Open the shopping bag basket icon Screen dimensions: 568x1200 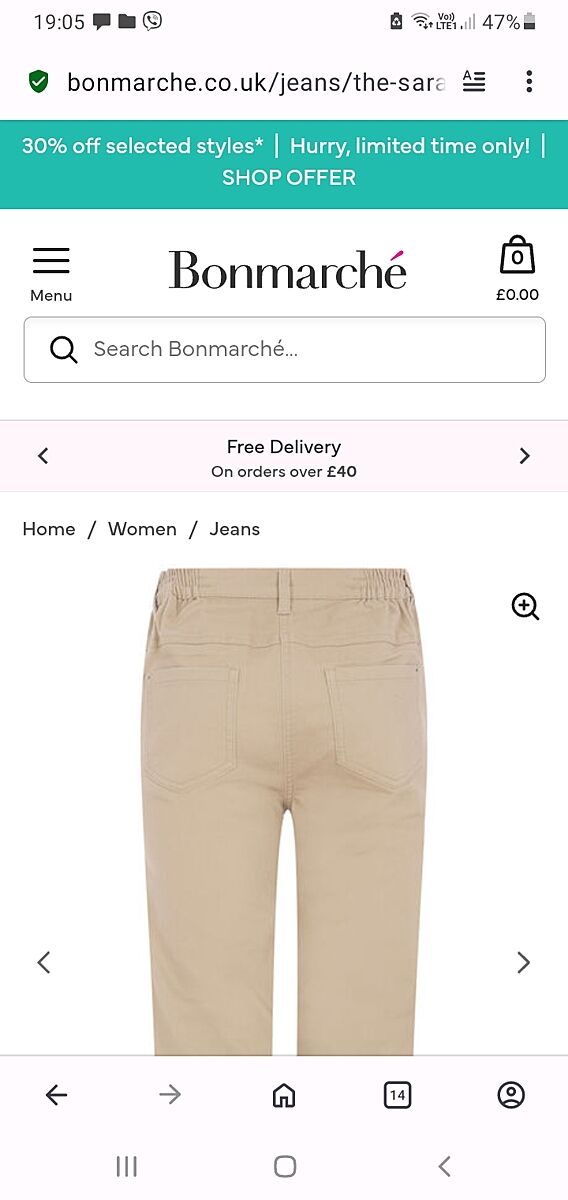click(517, 256)
